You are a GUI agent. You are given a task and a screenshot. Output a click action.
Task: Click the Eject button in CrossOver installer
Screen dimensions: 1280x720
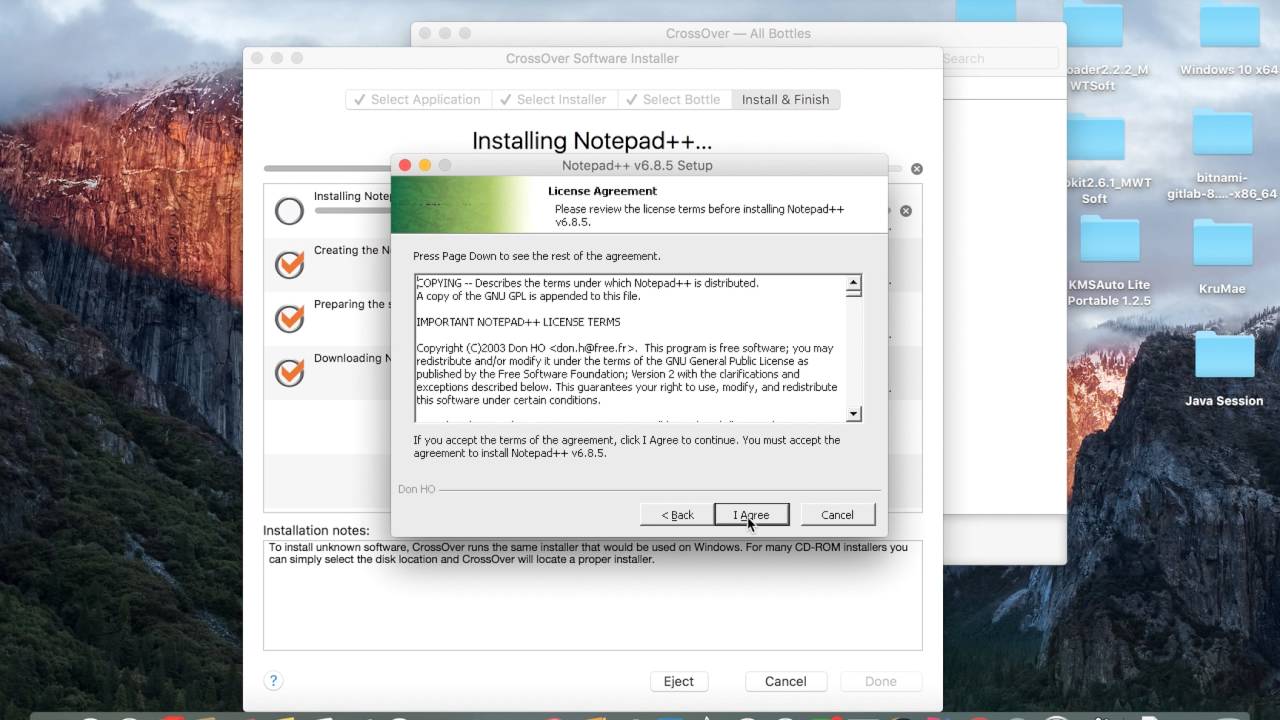point(679,681)
